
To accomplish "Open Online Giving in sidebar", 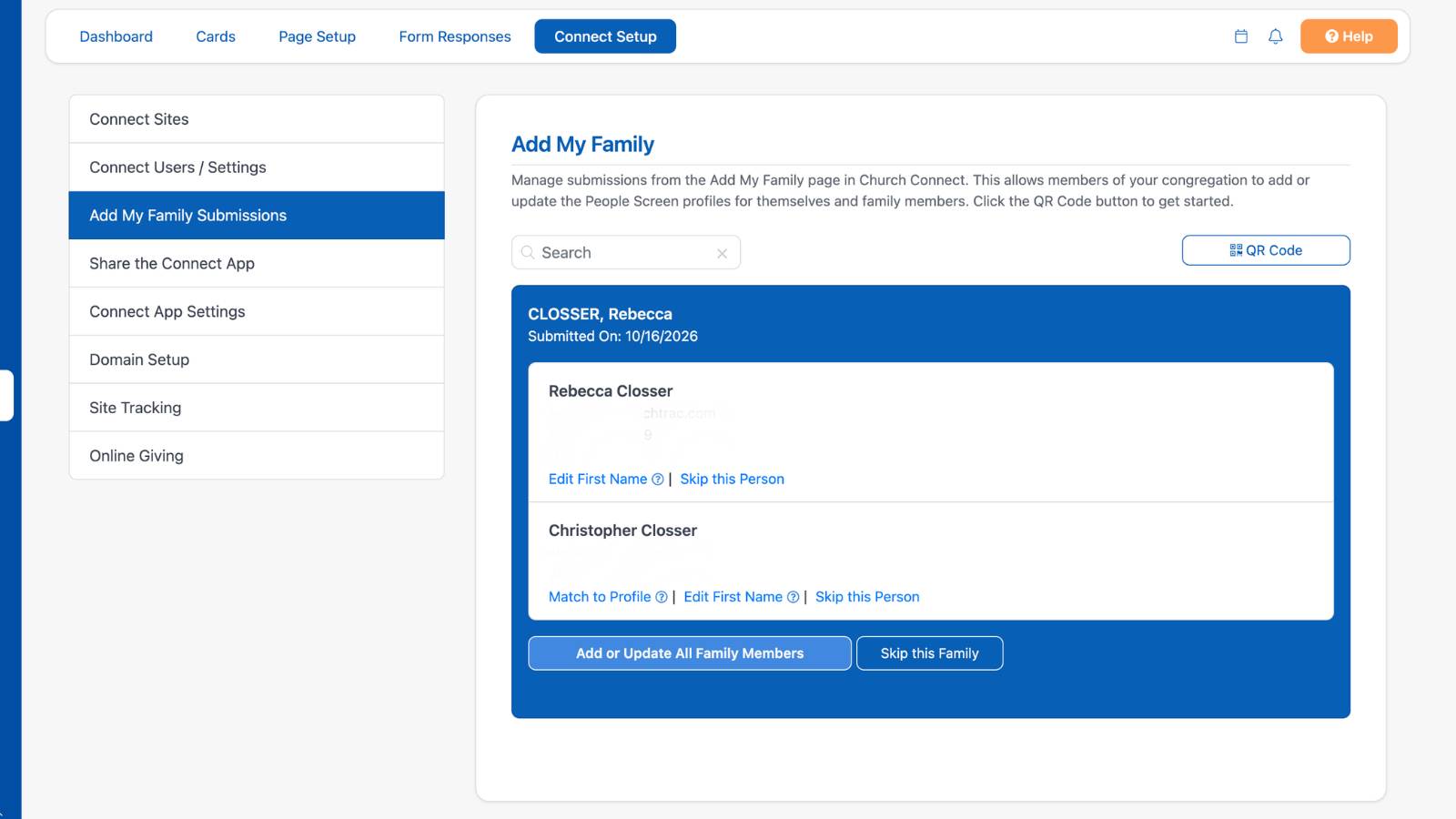I will [x=257, y=456].
